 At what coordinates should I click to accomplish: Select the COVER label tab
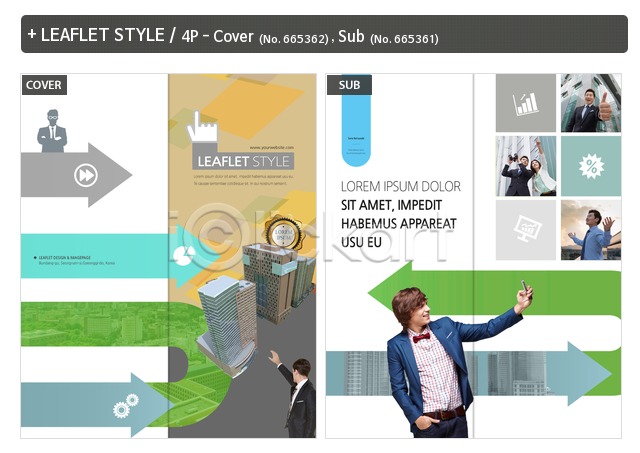tap(44, 85)
